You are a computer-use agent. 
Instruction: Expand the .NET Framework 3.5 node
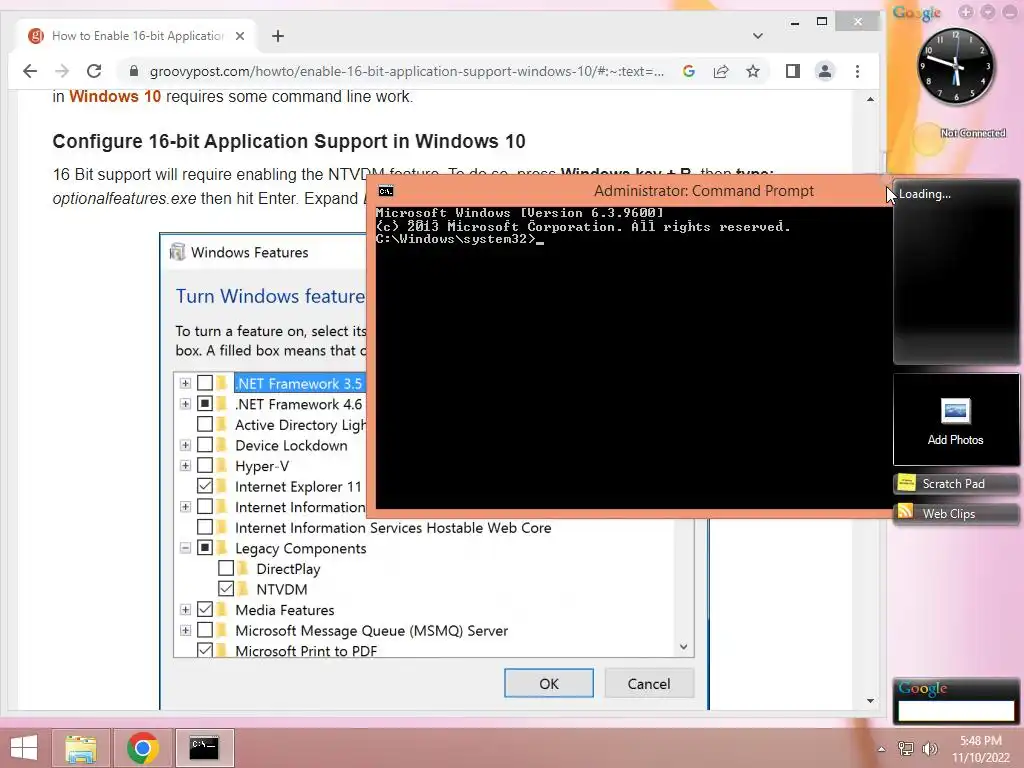click(x=185, y=383)
